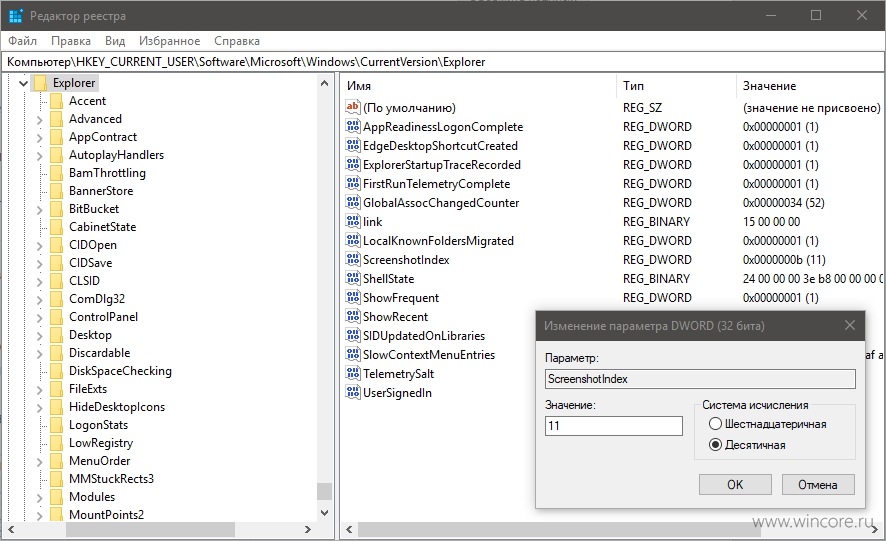The height and width of the screenshot is (541, 886).
Task: Select the Десятичная radio button
Action: pyautogui.click(x=715, y=445)
